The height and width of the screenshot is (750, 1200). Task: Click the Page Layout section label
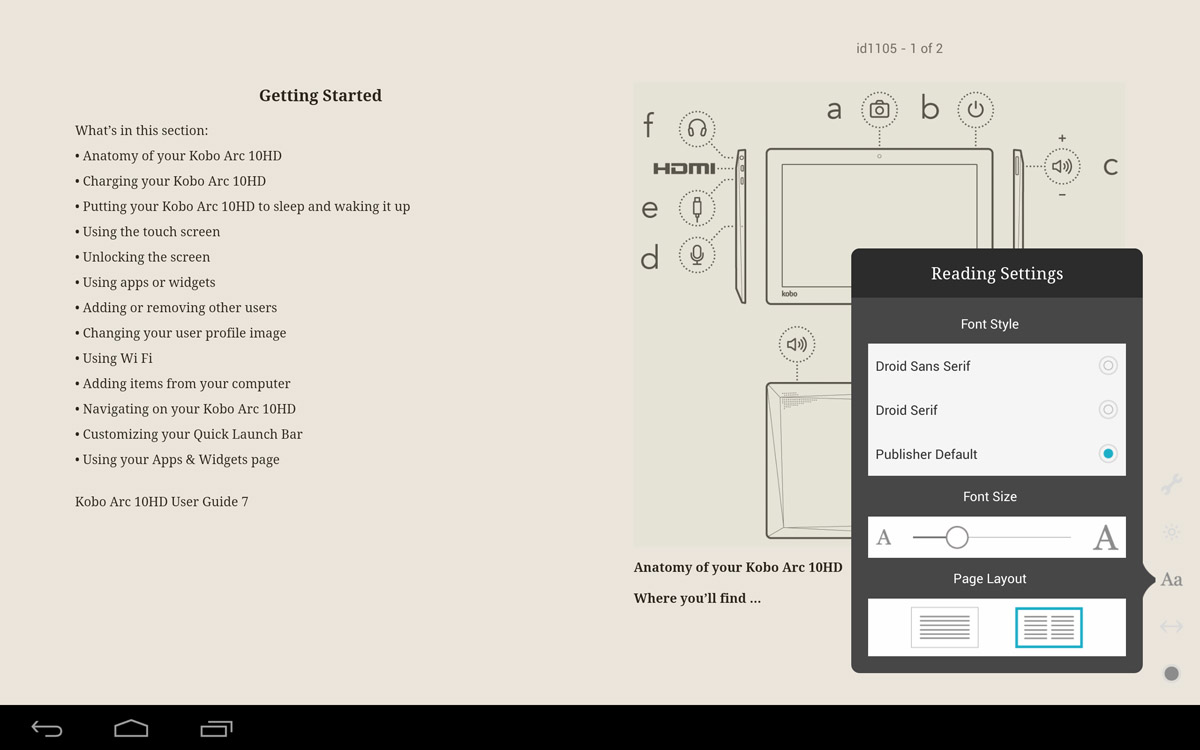[x=990, y=579]
